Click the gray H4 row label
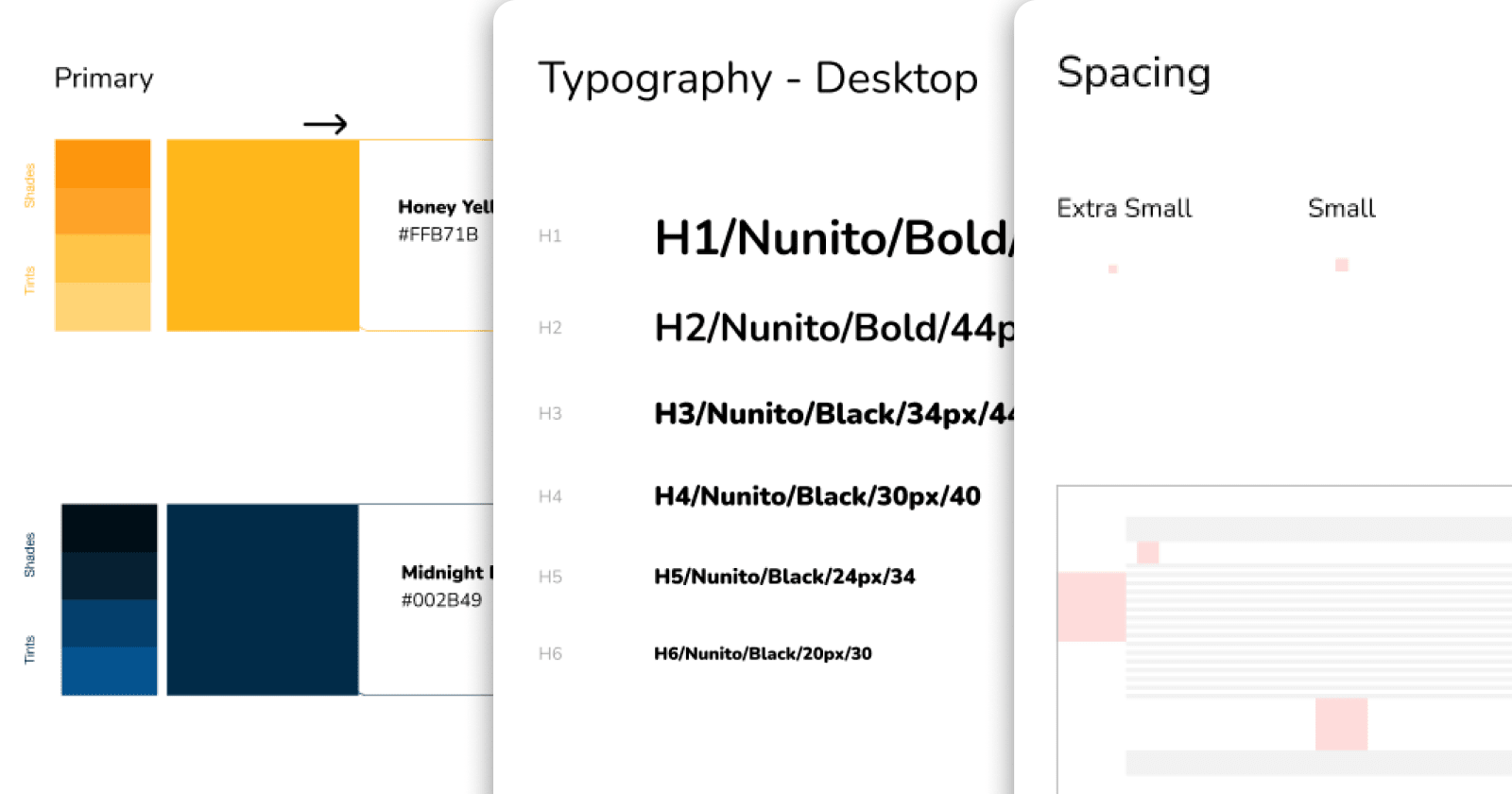 (550, 497)
